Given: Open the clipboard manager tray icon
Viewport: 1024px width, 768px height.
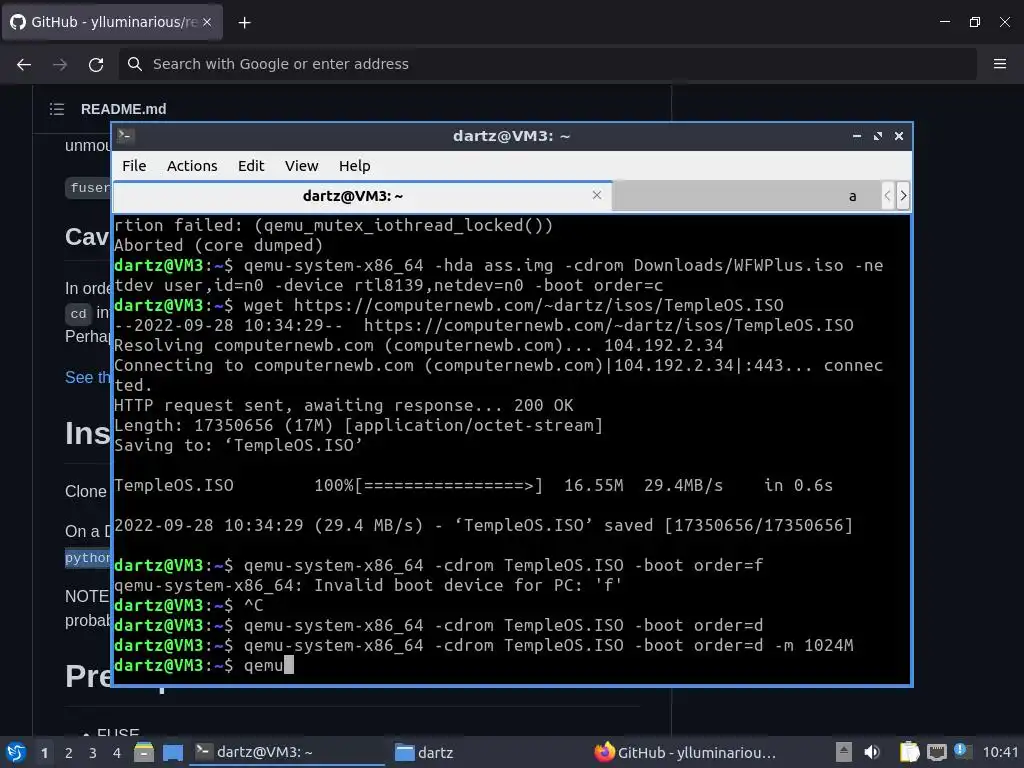Looking at the screenshot, I should click(x=909, y=752).
